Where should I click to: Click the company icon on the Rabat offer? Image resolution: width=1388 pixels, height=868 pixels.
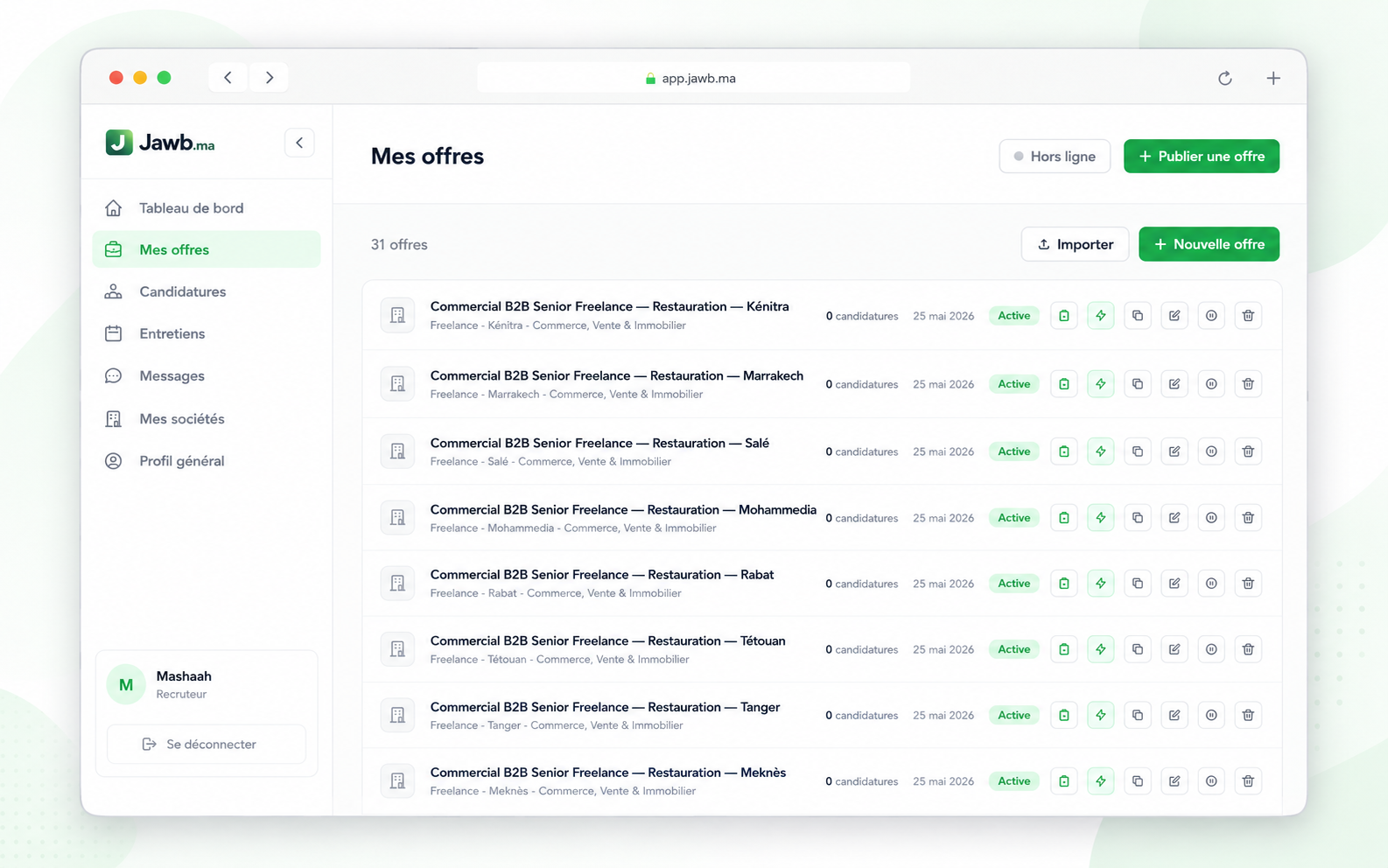click(x=397, y=584)
